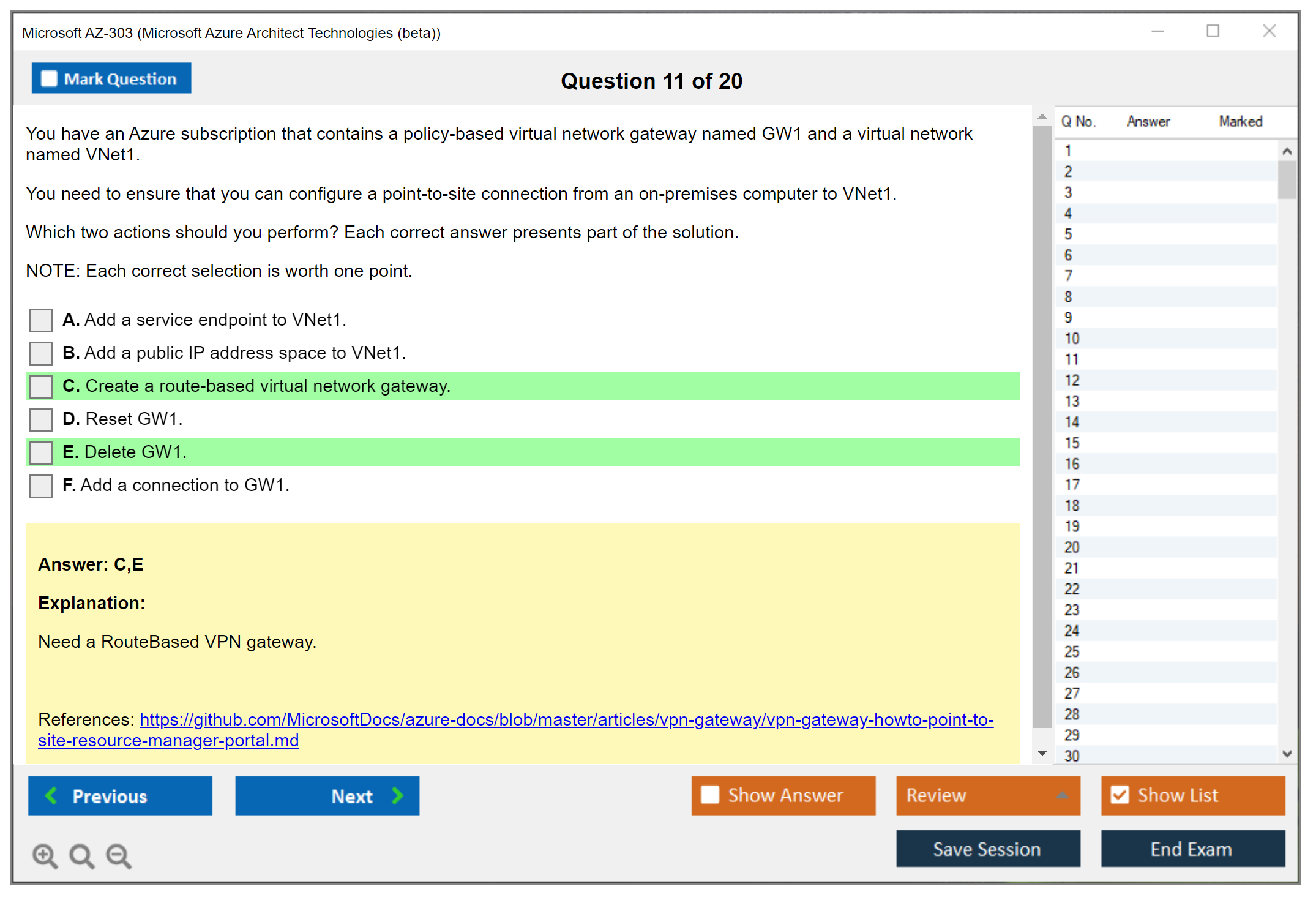Image resolution: width=1316 pixels, height=900 pixels.
Task: Toggle the Show Answer checkbox
Action: pyautogui.click(x=710, y=795)
